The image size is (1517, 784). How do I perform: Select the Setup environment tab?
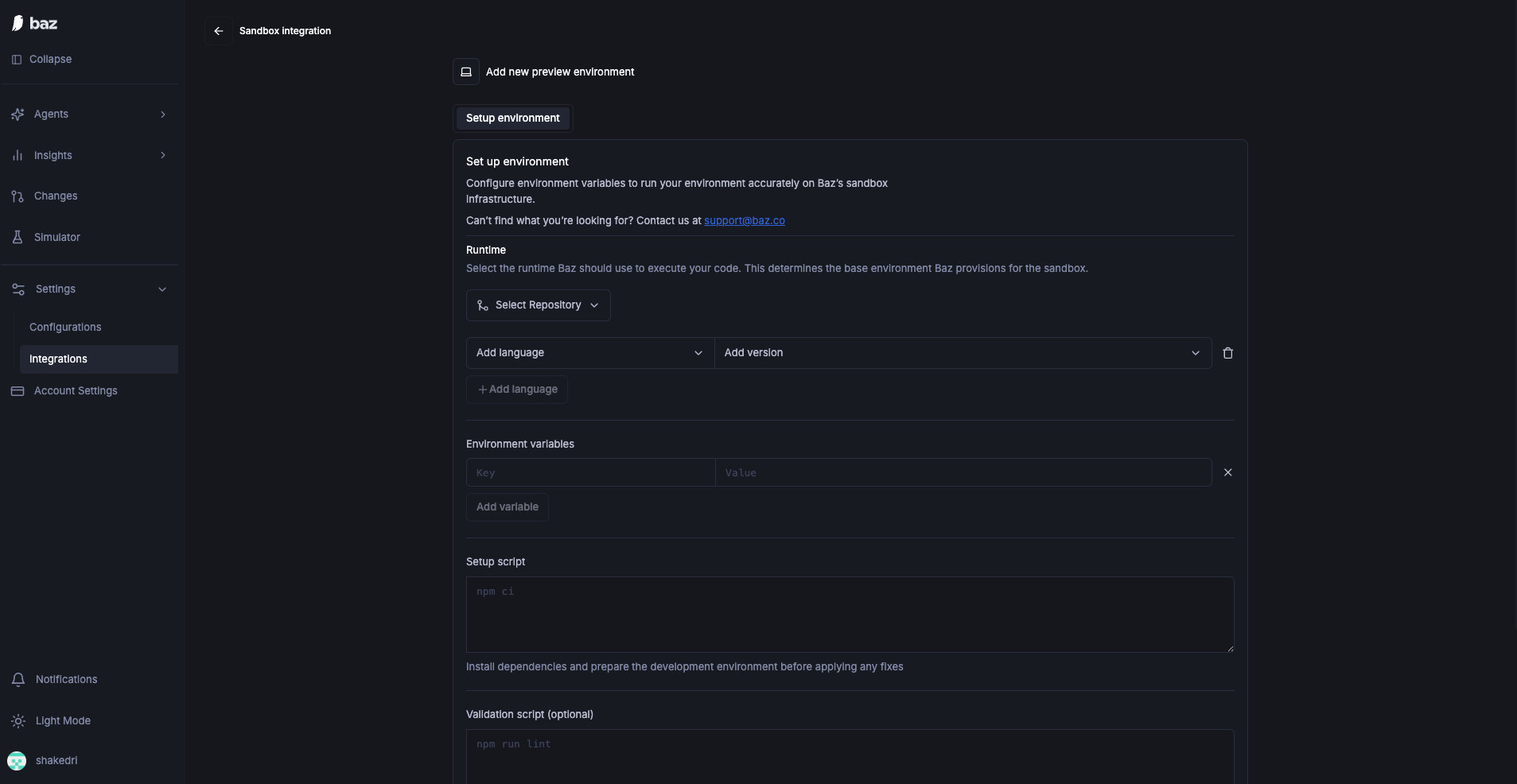pos(513,118)
